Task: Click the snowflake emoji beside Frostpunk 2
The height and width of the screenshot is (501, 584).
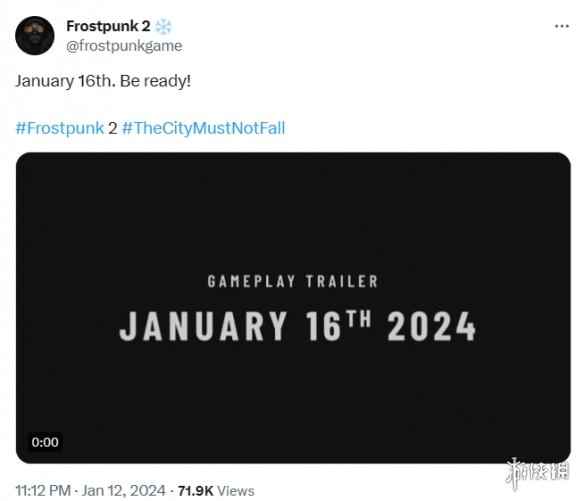Action: [163, 26]
